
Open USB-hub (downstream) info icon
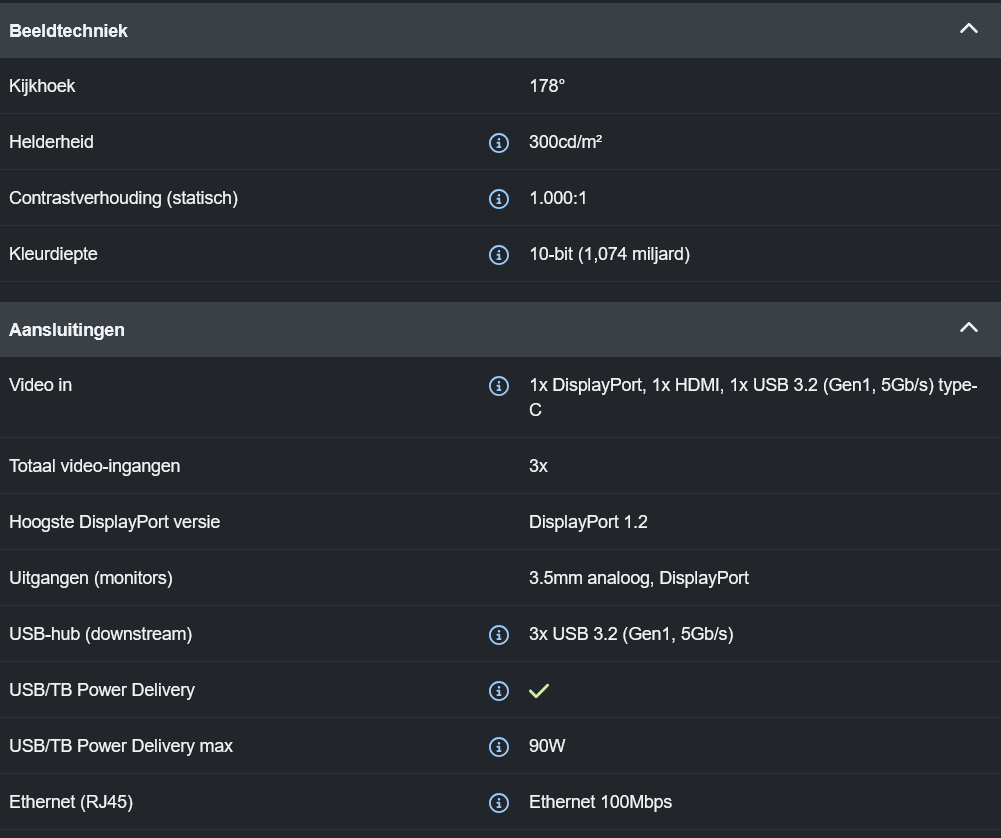[x=499, y=635]
